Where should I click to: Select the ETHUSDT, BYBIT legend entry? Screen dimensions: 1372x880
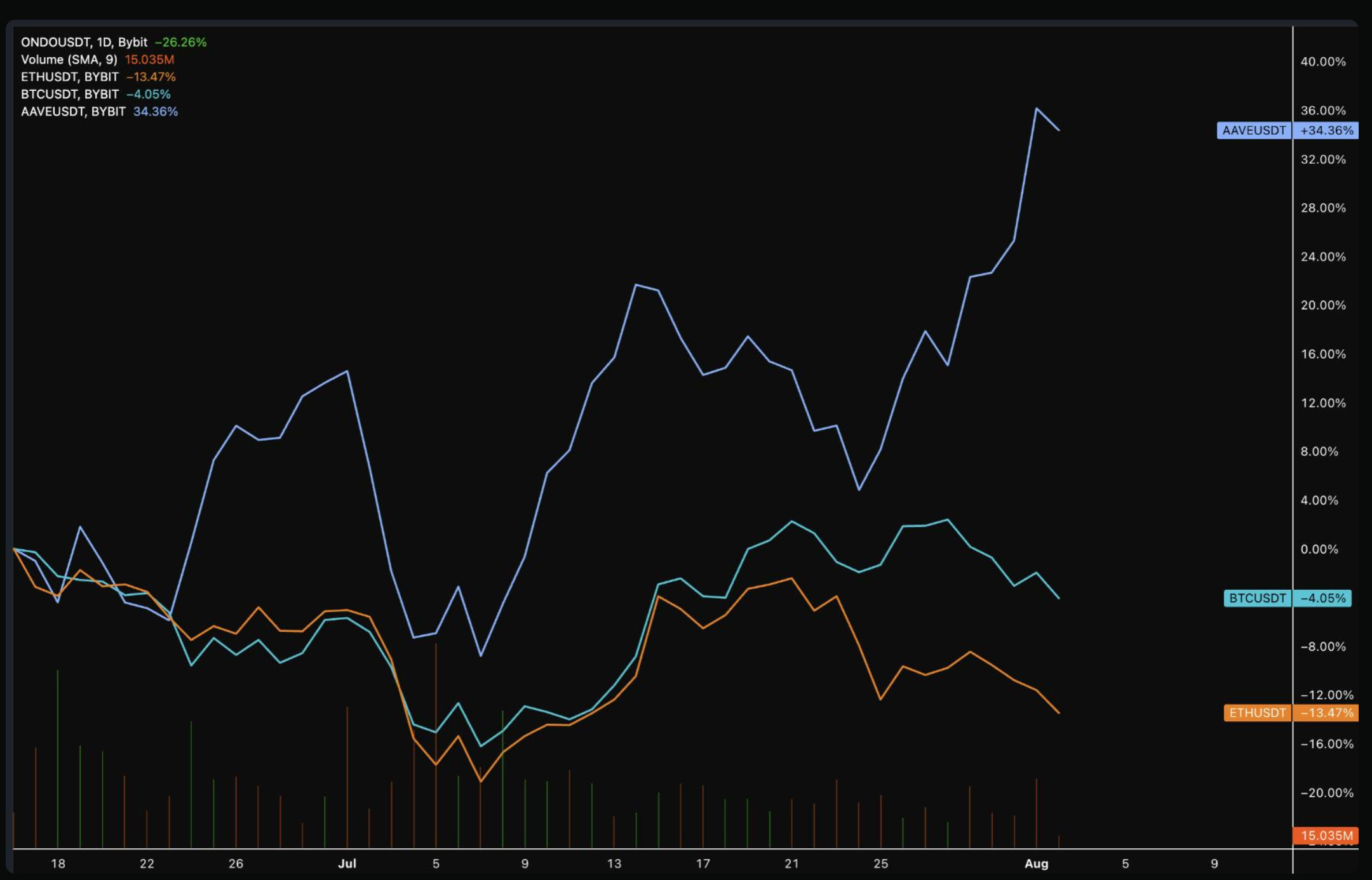point(70,77)
